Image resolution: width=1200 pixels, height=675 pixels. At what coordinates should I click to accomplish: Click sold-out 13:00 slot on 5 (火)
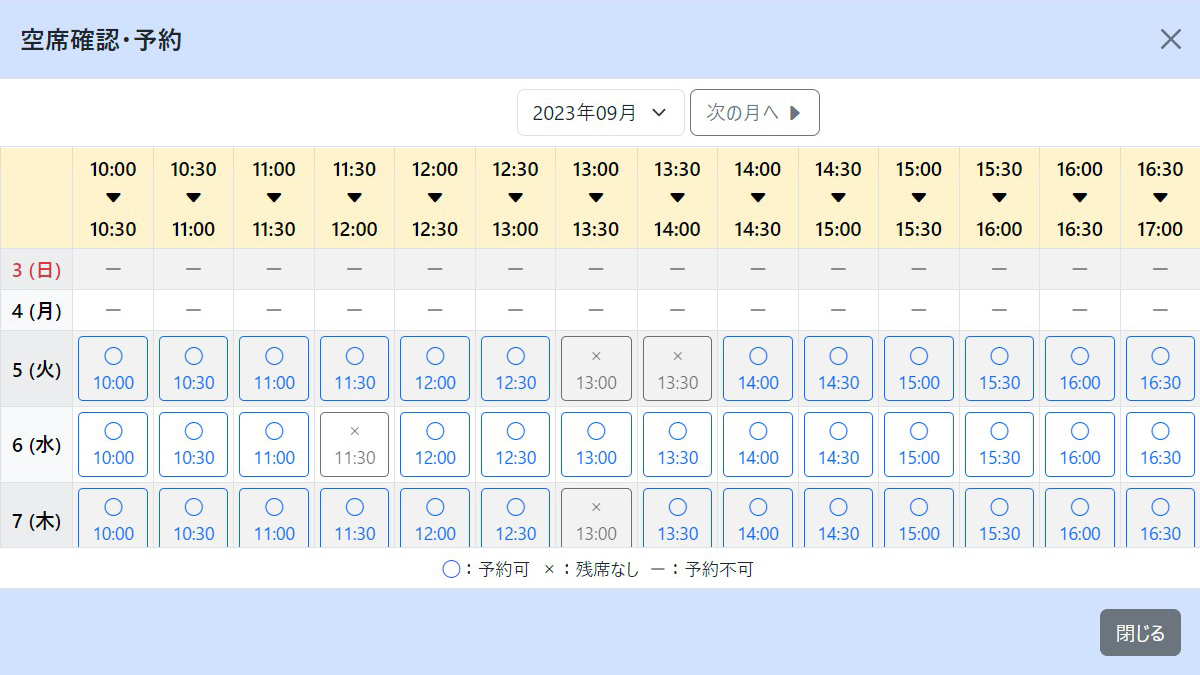click(596, 369)
